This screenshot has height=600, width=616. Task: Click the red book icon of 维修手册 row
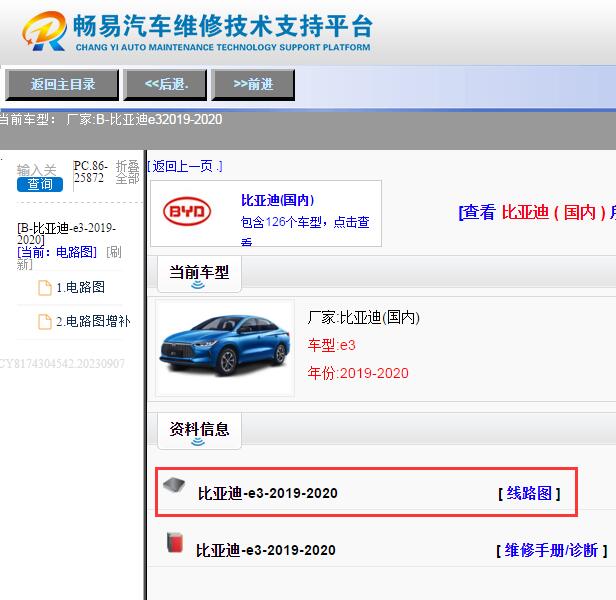(x=175, y=543)
